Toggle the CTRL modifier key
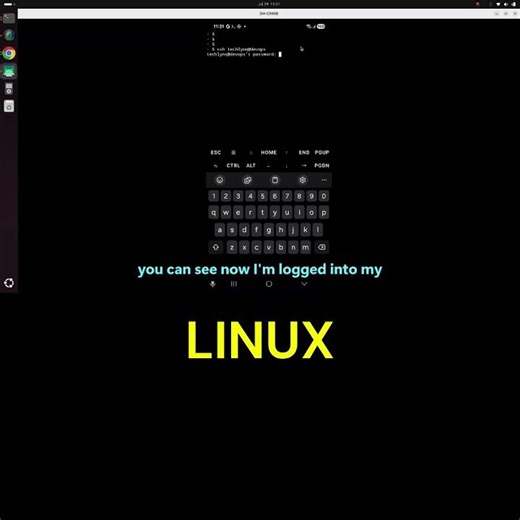The image size is (520, 520). point(233,165)
